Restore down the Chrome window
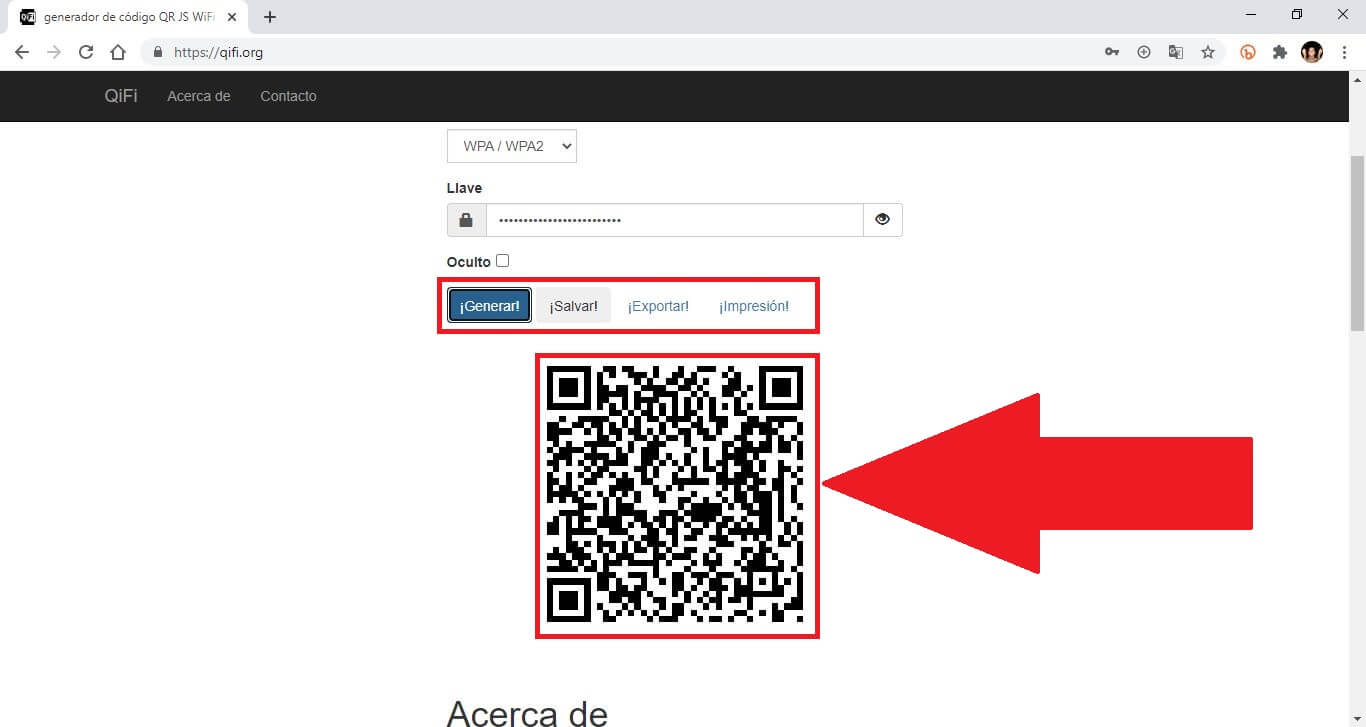1366x727 pixels. coord(1297,15)
